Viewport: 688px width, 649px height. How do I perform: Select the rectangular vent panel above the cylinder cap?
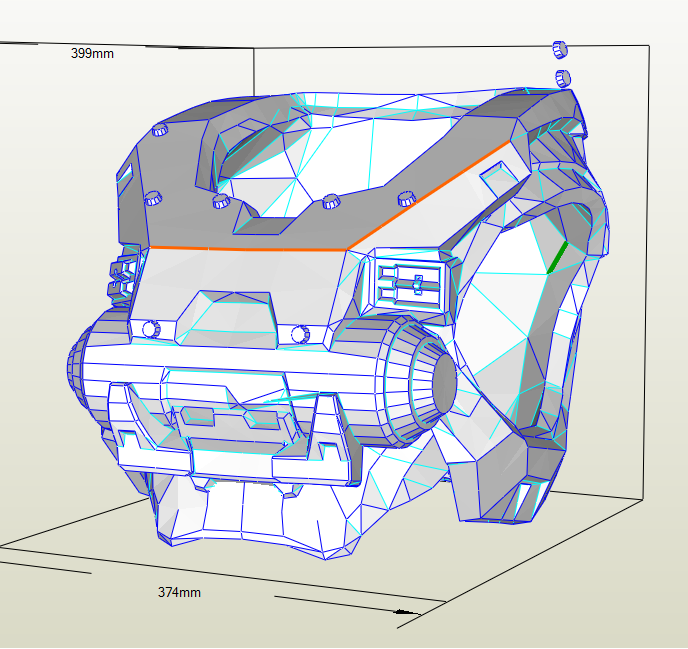(x=409, y=284)
